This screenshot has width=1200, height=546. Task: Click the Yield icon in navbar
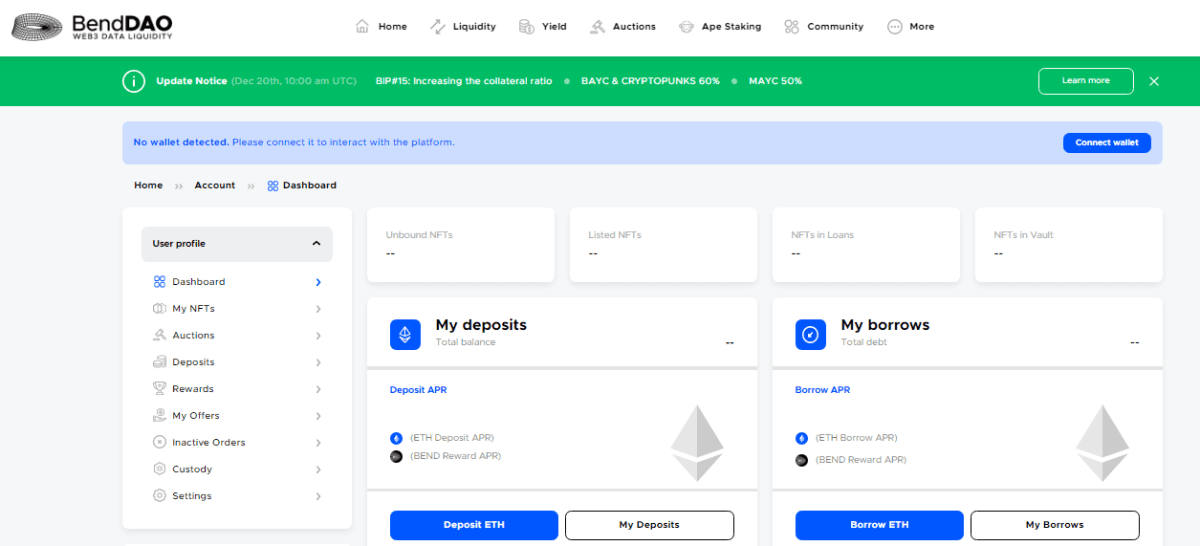[x=526, y=27]
